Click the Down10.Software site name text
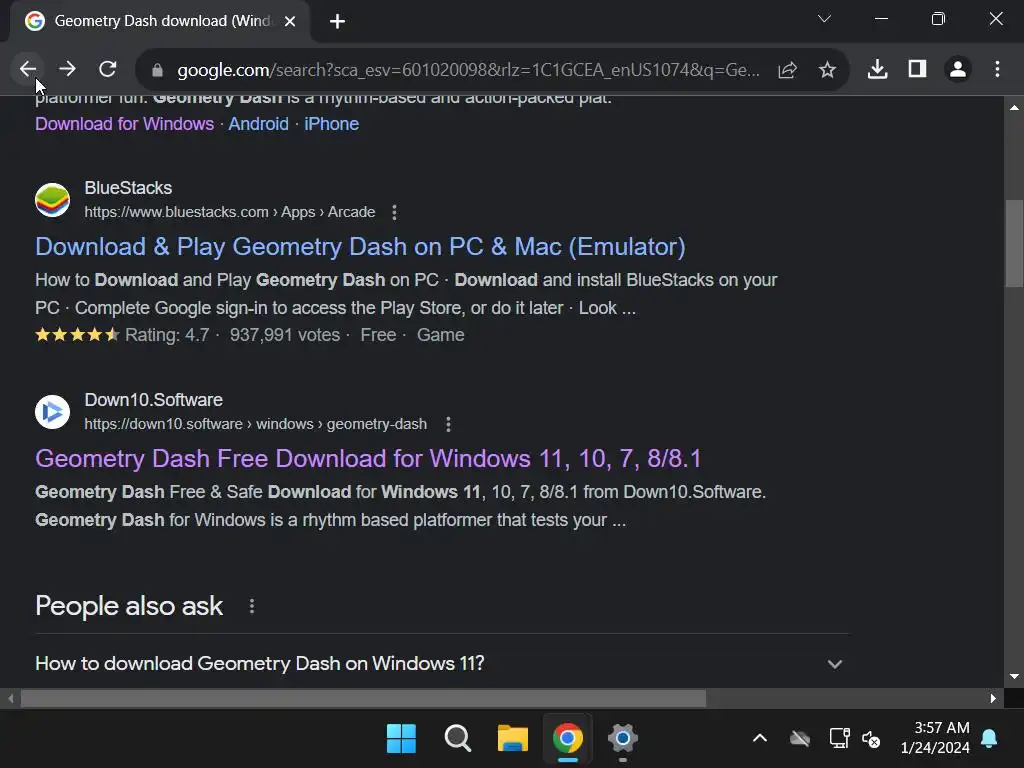This screenshot has height=768, width=1024. [153, 400]
